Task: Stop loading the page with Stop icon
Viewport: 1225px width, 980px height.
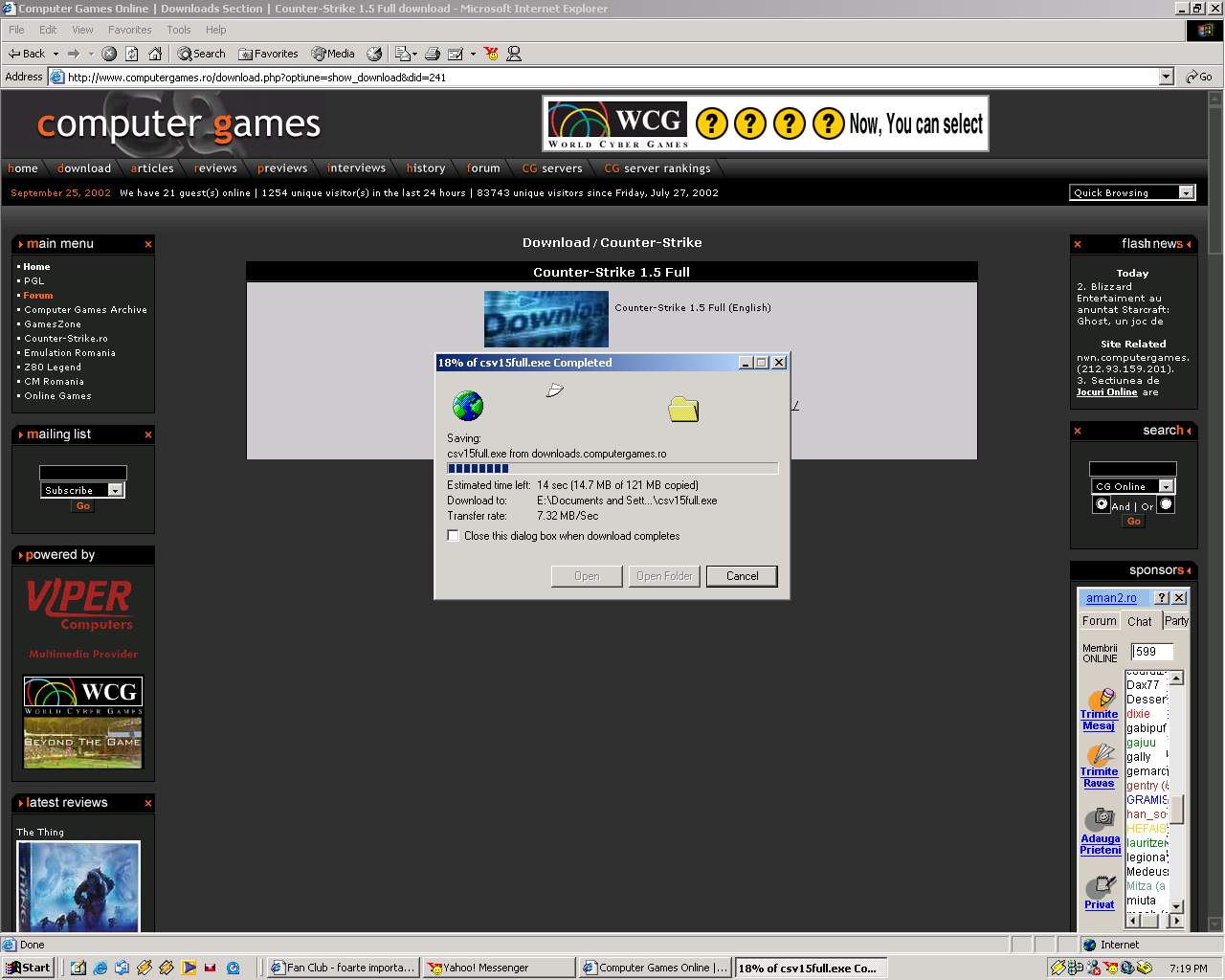Action: point(109,54)
